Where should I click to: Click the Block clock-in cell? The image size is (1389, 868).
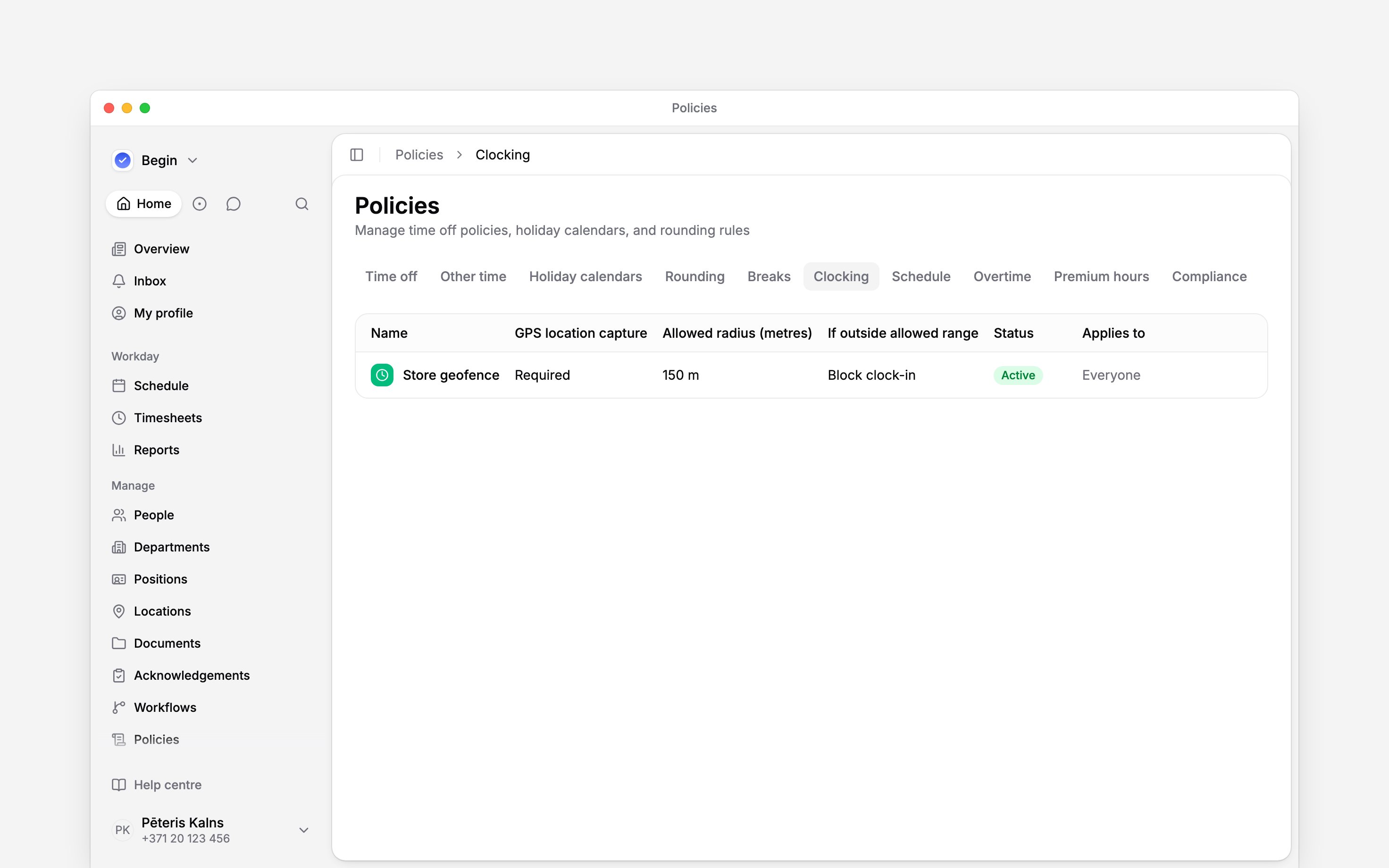click(x=871, y=376)
